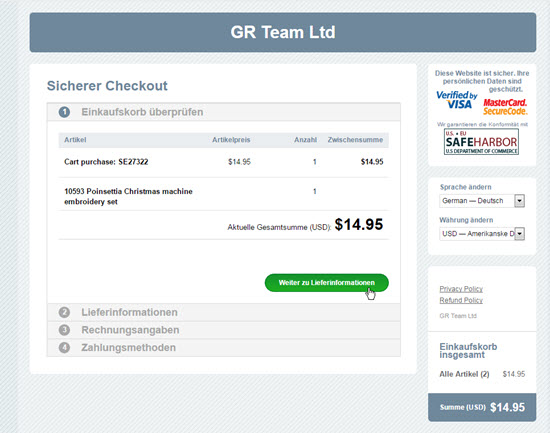550x433 pixels.
Task: Click the Safe Harbor certification badge
Action: [481, 142]
